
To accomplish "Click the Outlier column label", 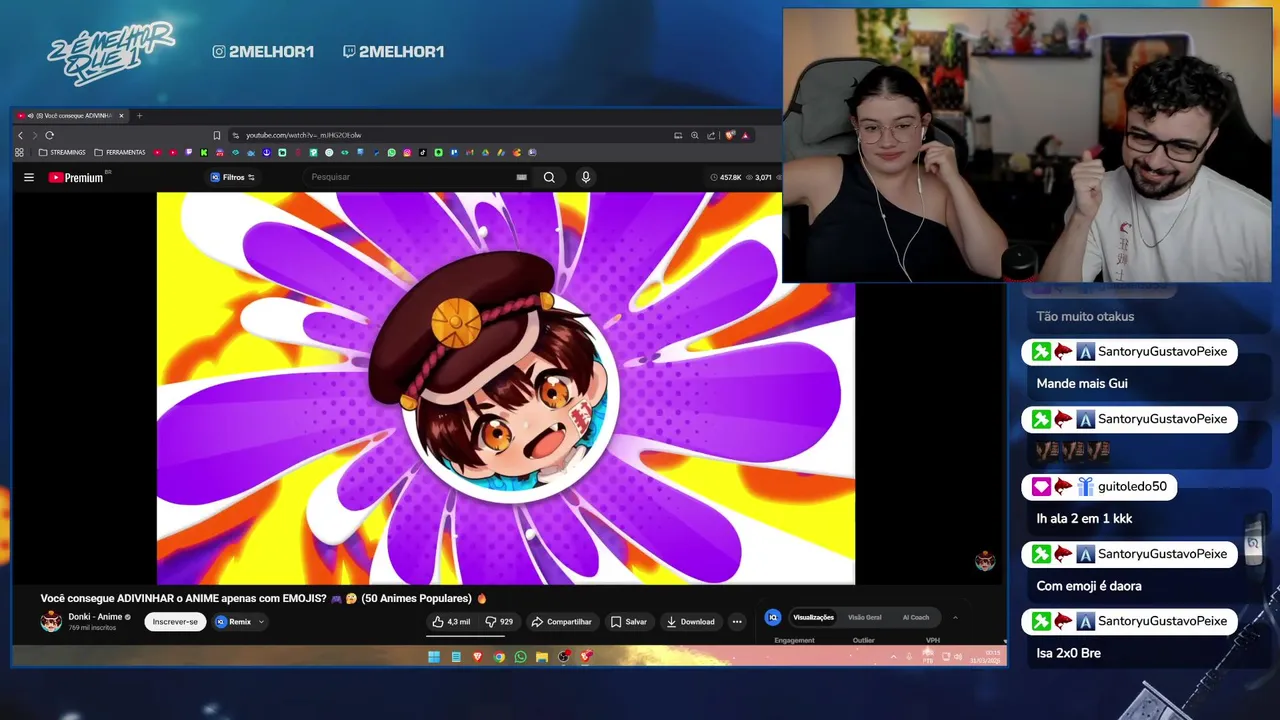I will [863, 640].
